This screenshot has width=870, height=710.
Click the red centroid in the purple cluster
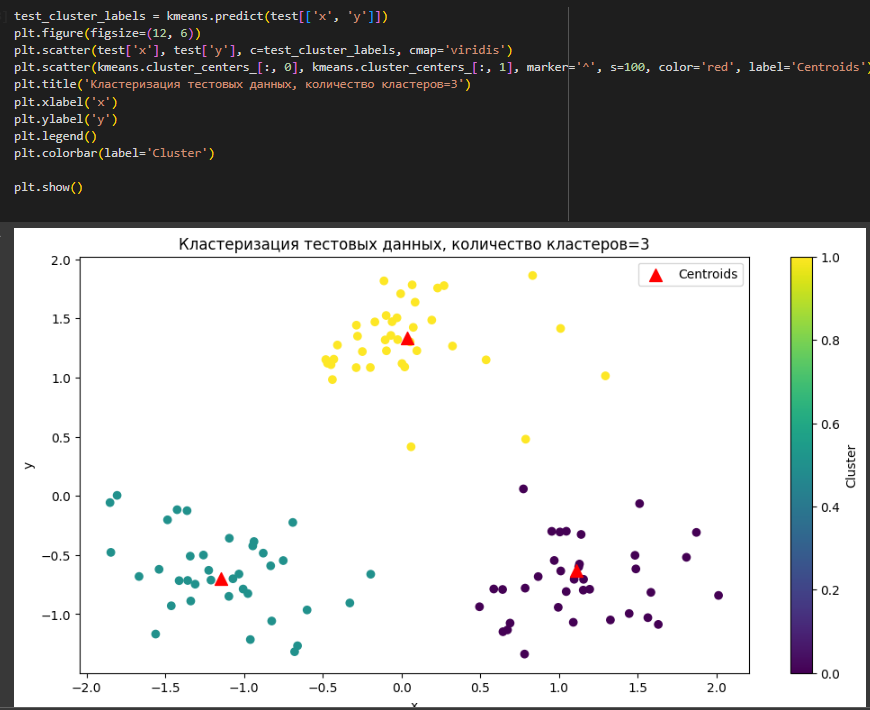click(576, 572)
